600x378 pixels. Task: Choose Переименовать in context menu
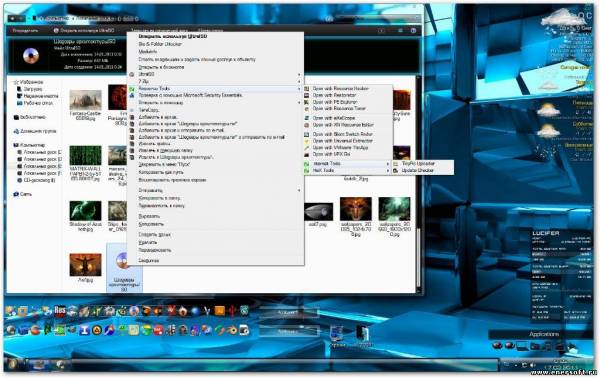click(155, 250)
